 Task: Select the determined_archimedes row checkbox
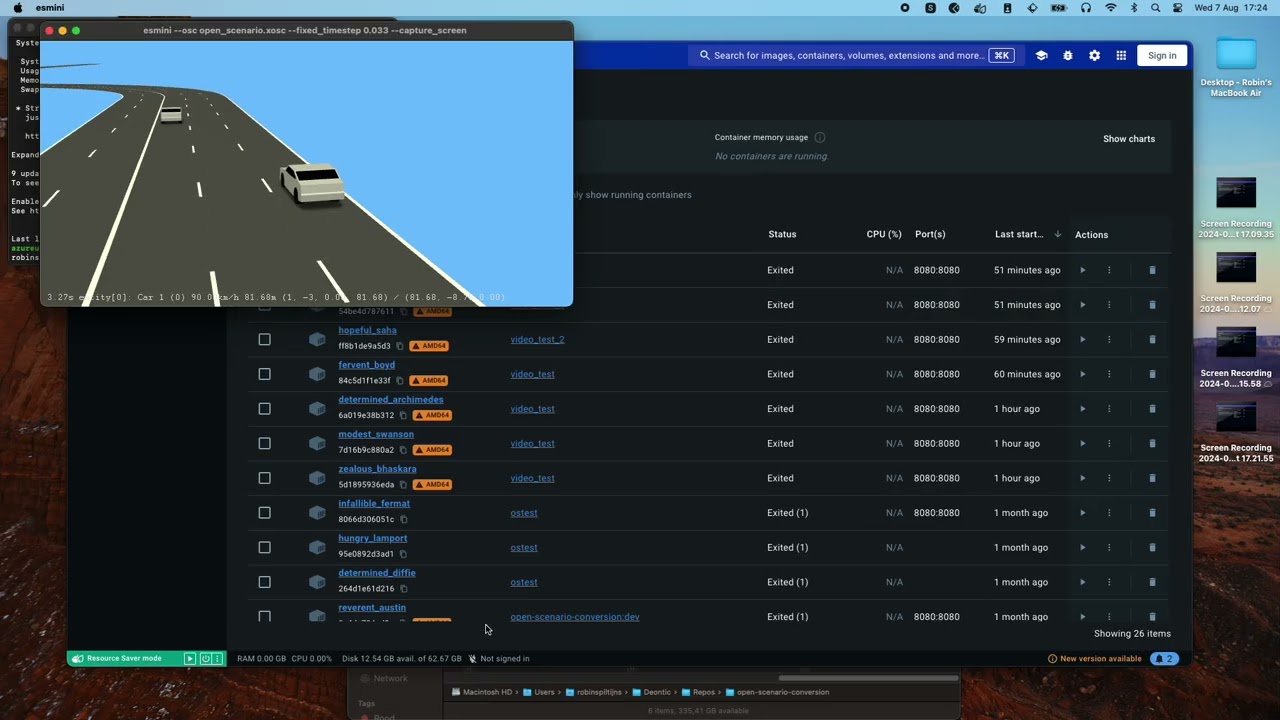(x=264, y=409)
